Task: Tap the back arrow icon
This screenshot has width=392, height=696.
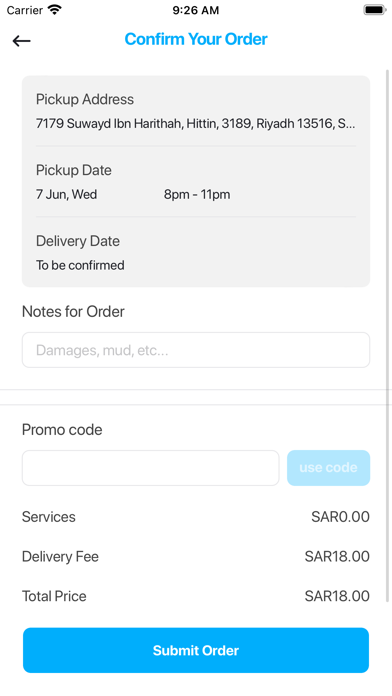Action: (21, 41)
